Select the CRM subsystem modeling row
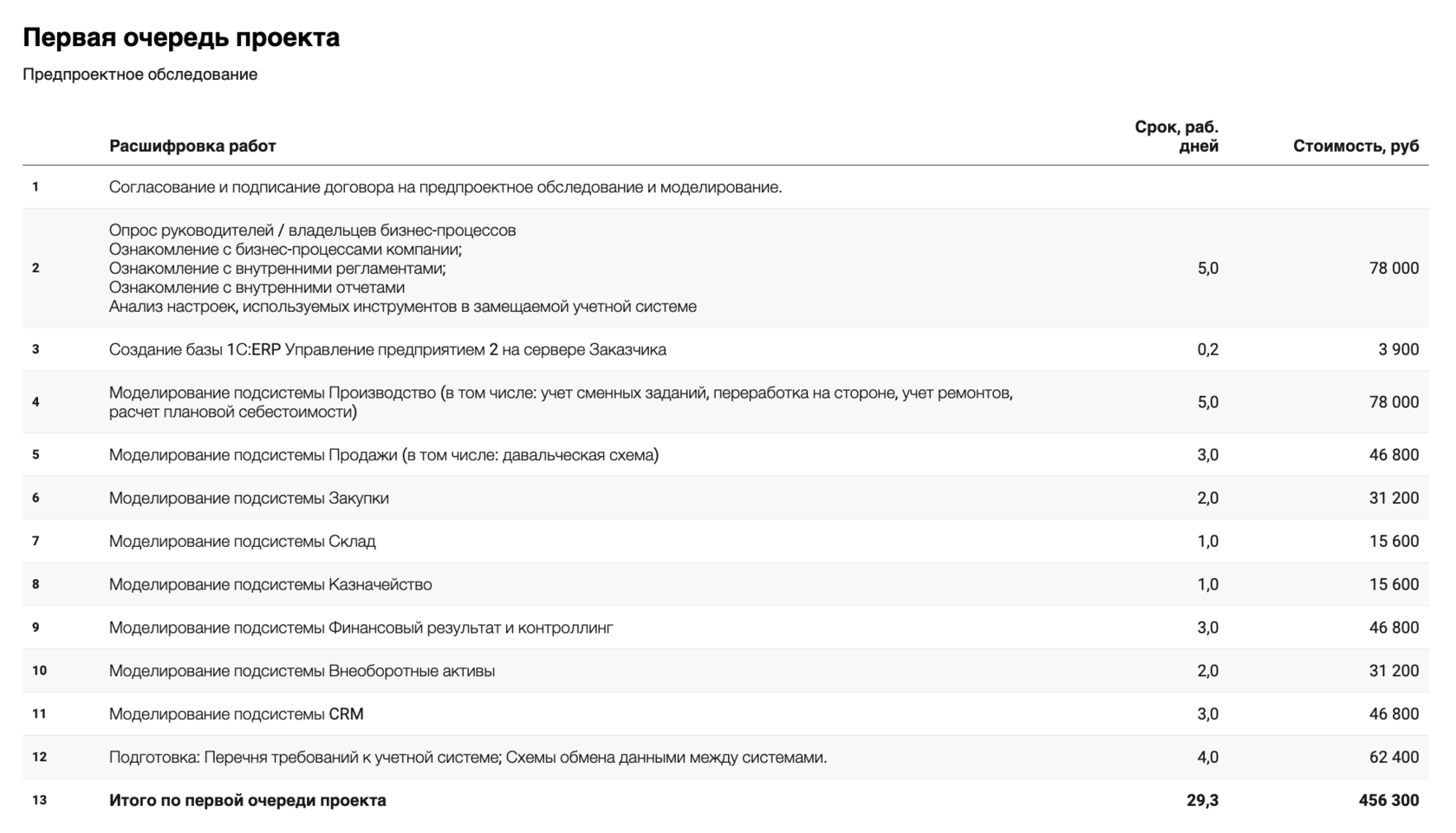The height and width of the screenshot is (833, 1456). (236, 714)
